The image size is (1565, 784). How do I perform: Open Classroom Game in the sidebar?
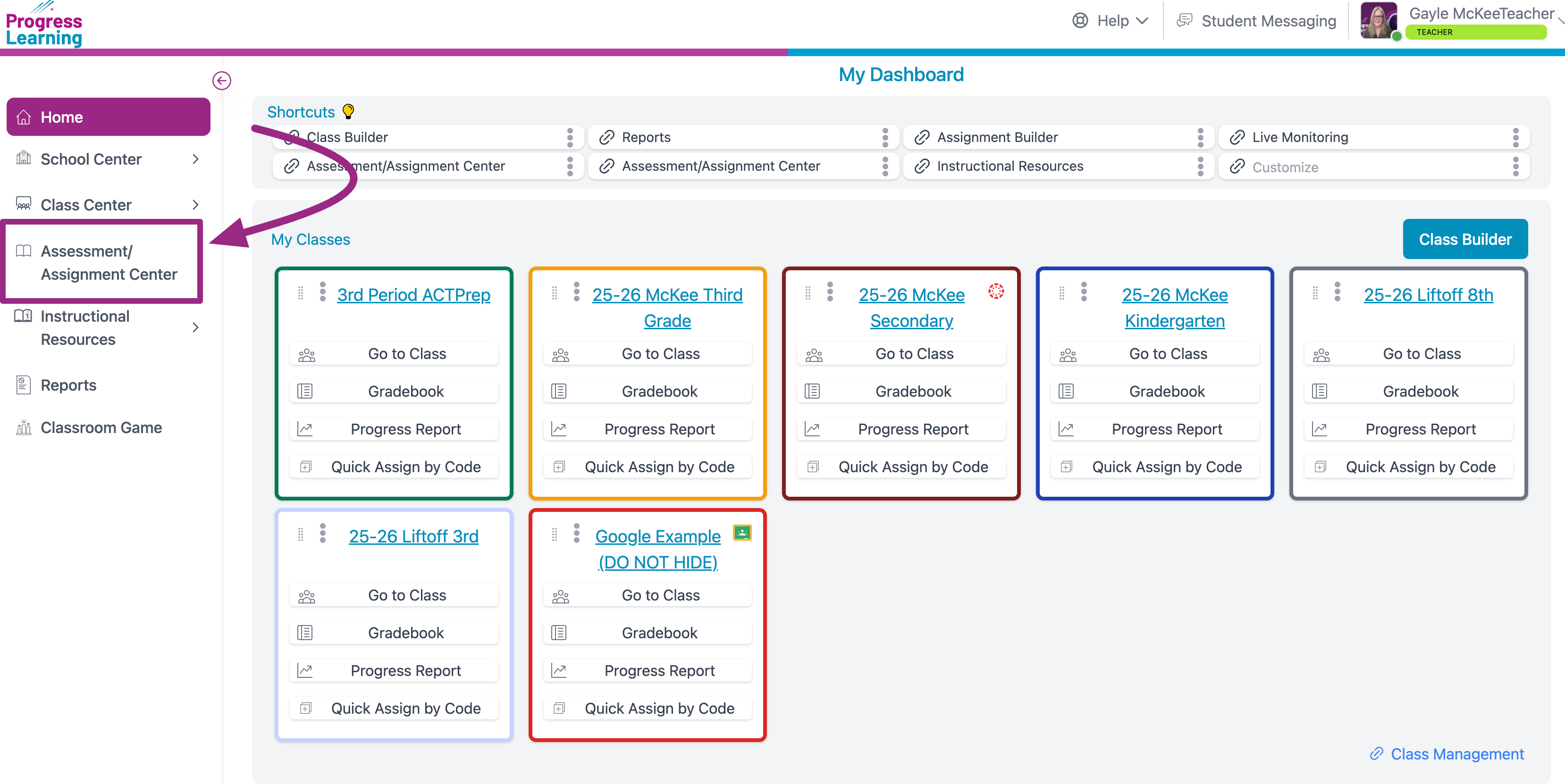(x=101, y=427)
